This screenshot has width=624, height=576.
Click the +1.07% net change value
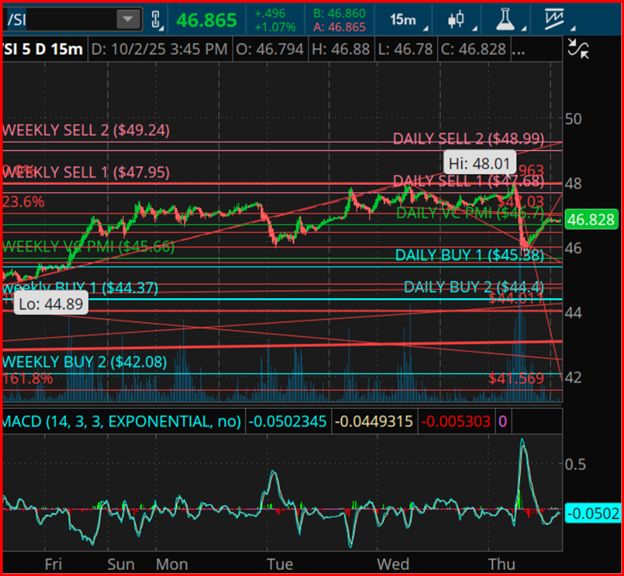270,27
